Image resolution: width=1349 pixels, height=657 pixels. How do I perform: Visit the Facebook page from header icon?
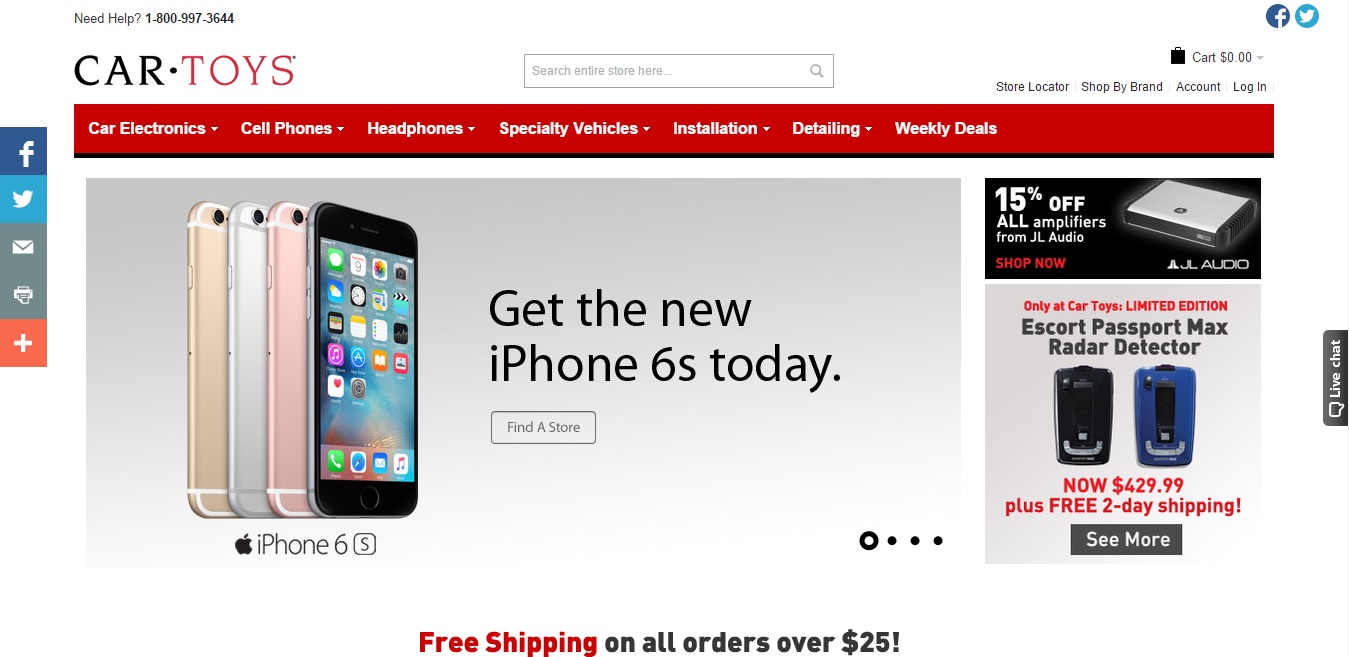[x=1278, y=16]
